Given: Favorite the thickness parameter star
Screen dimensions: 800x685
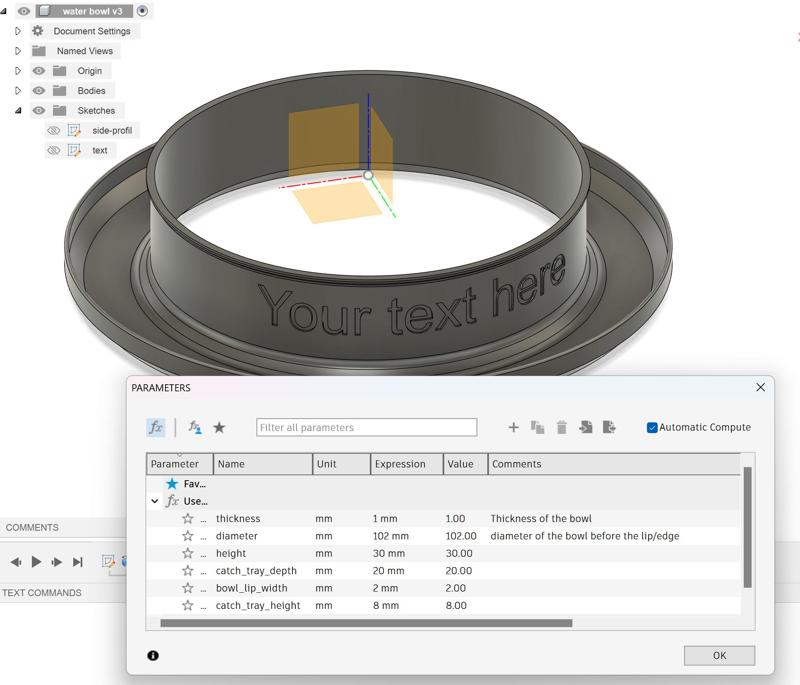Looking at the screenshot, I should (188, 519).
